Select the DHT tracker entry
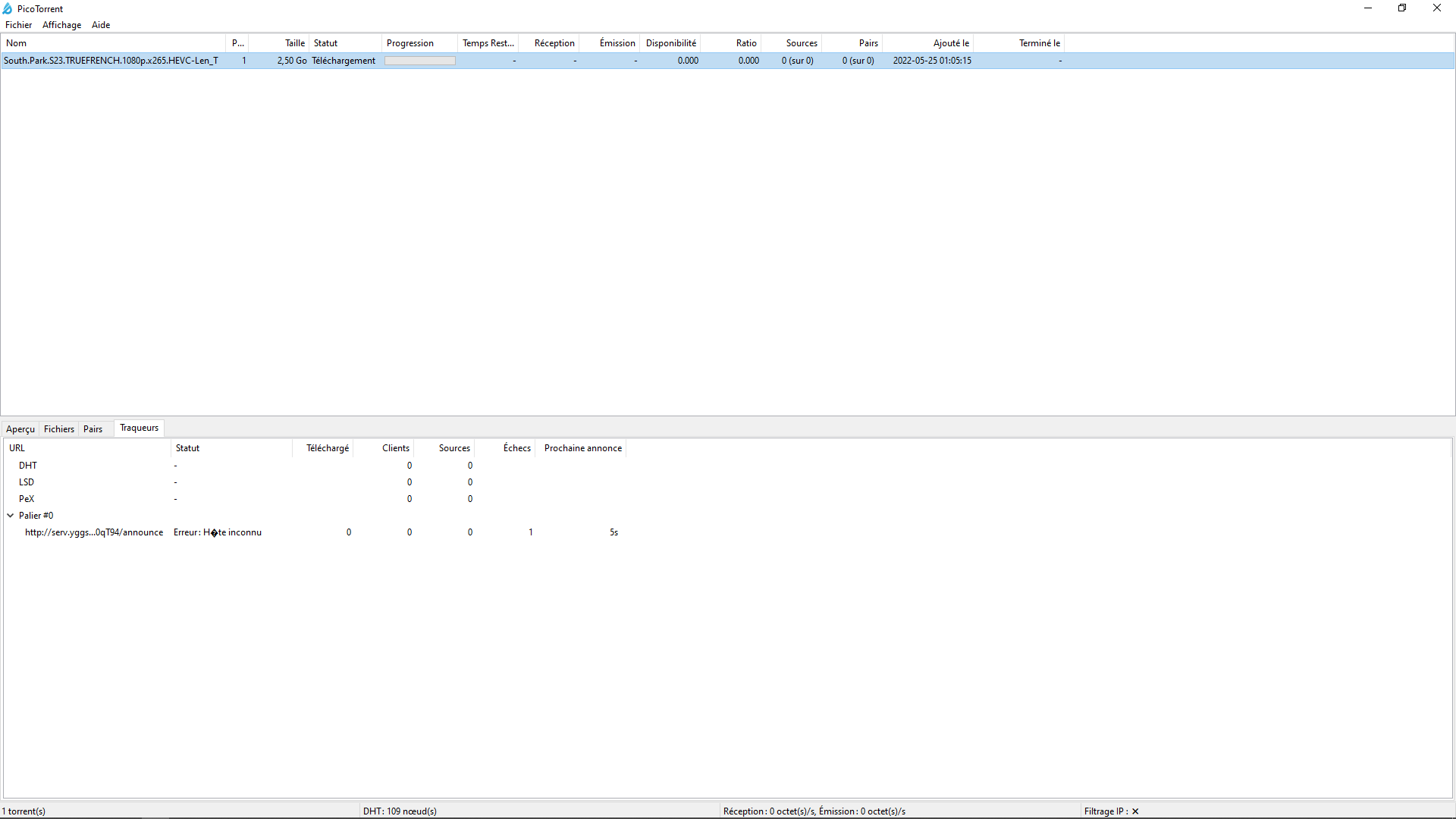Viewport: 1456px width, 819px height. (28, 466)
